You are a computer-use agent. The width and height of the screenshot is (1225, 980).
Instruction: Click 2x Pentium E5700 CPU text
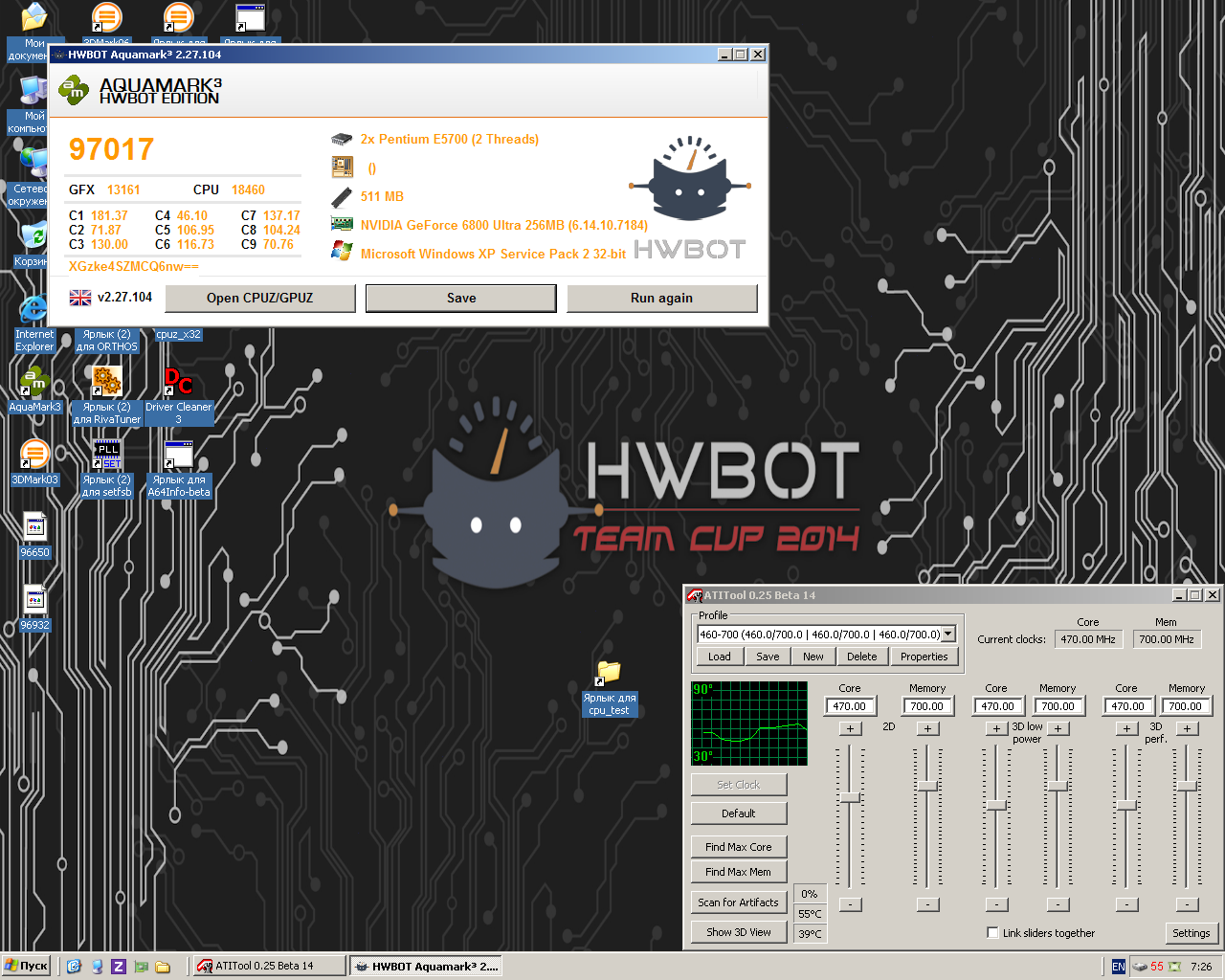[x=450, y=139]
